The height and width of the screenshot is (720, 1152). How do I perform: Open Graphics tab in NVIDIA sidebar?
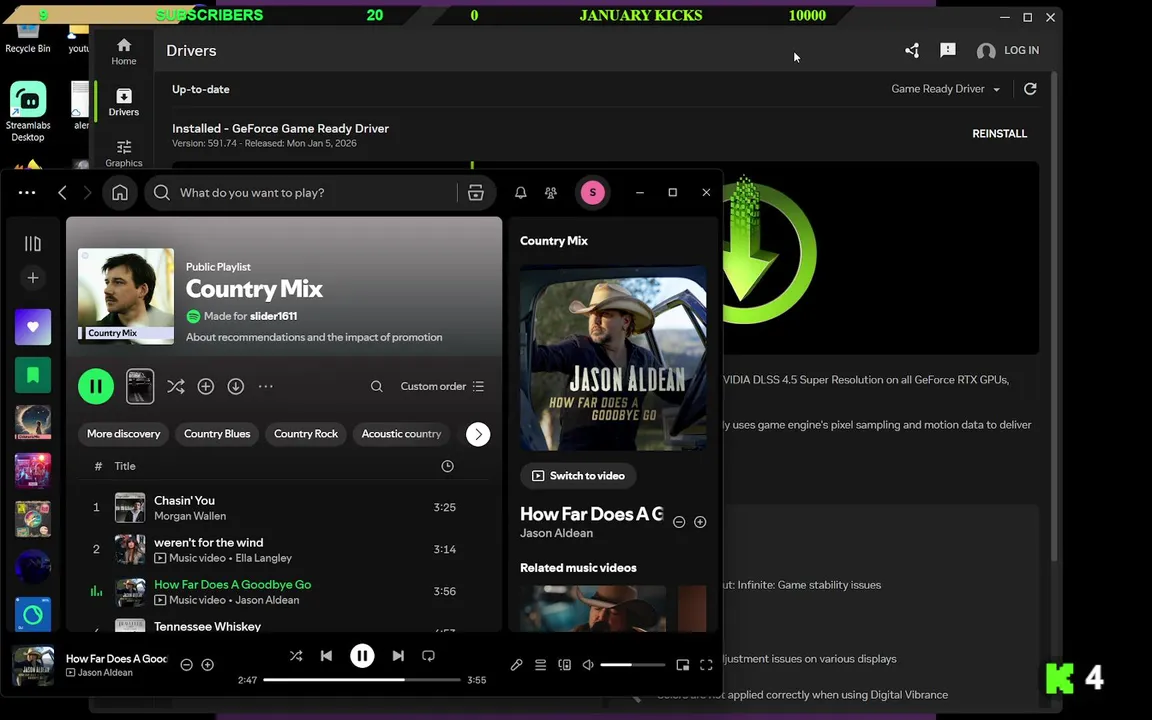pyautogui.click(x=123, y=153)
